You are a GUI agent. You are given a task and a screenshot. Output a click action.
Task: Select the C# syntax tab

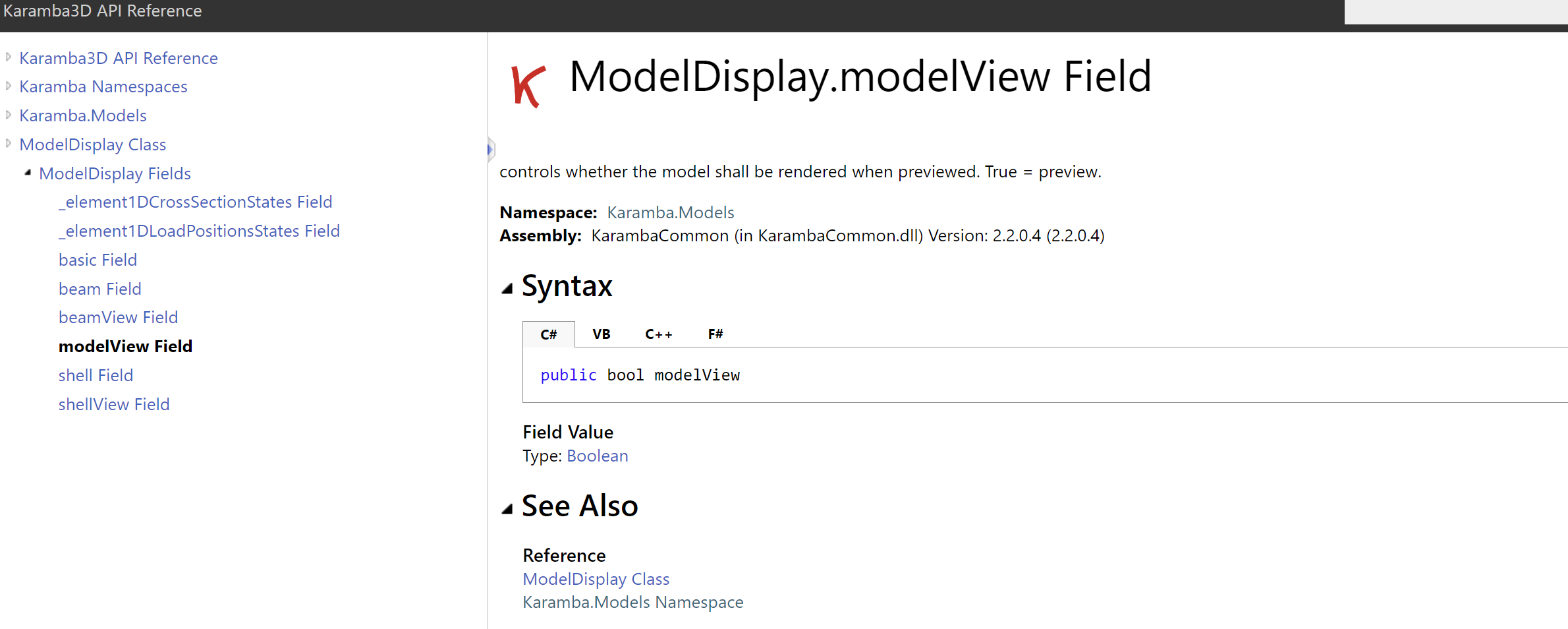coord(549,334)
